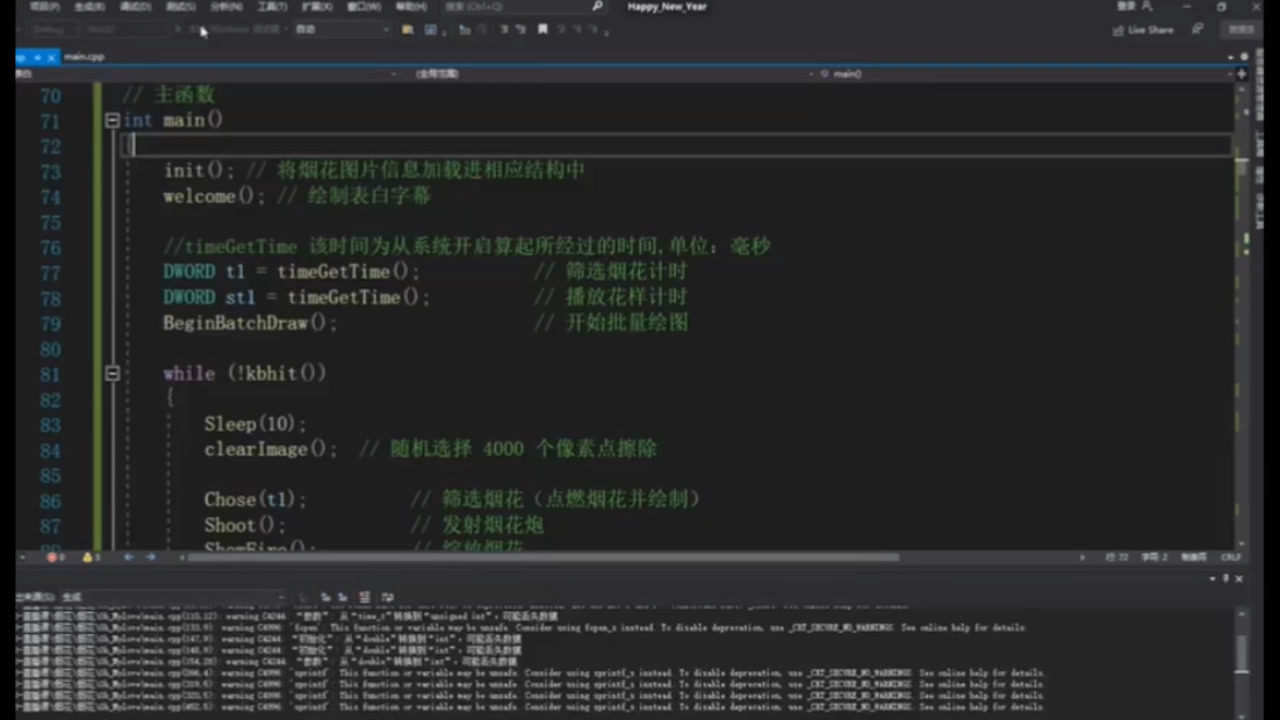Click the Live Share button label
The image size is (1280, 720).
click(1150, 30)
